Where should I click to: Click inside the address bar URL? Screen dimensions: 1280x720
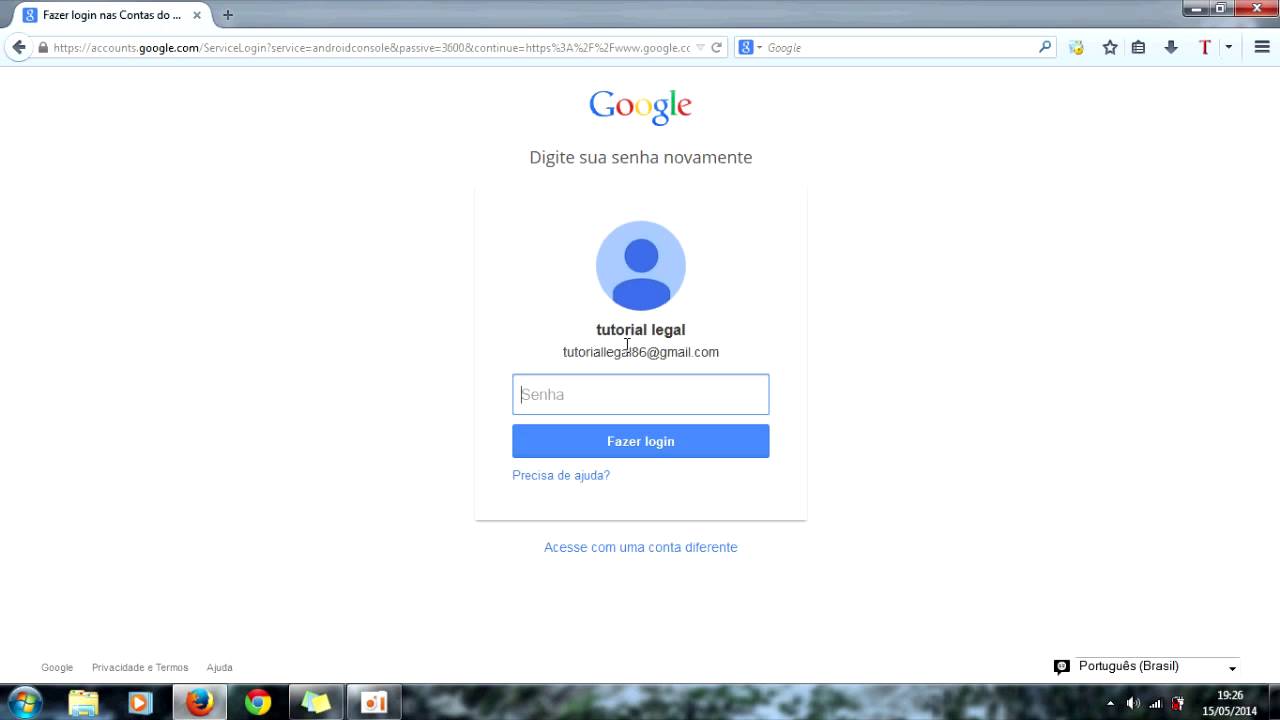(372, 48)
